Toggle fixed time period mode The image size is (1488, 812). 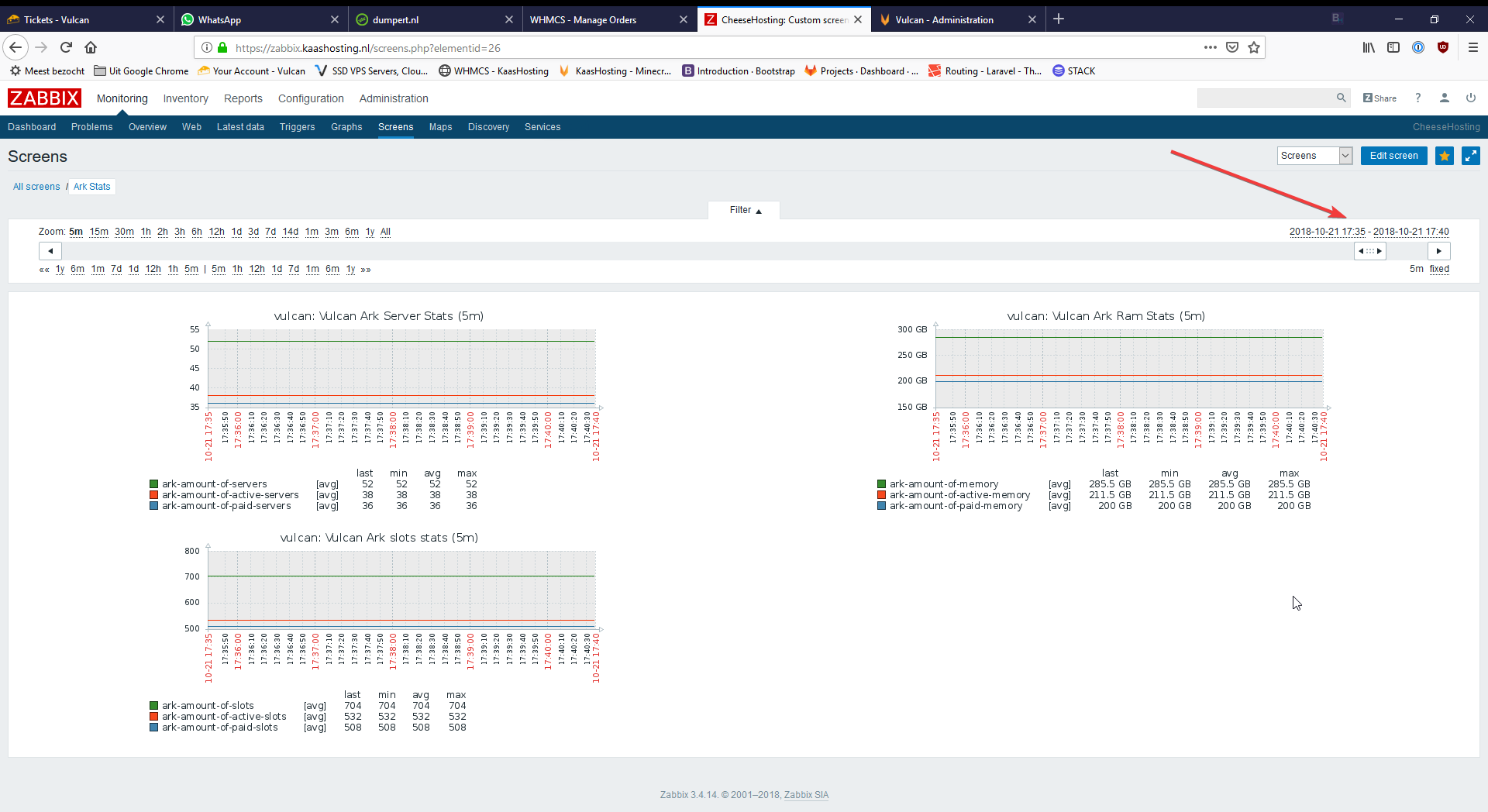coord(1439,269)
